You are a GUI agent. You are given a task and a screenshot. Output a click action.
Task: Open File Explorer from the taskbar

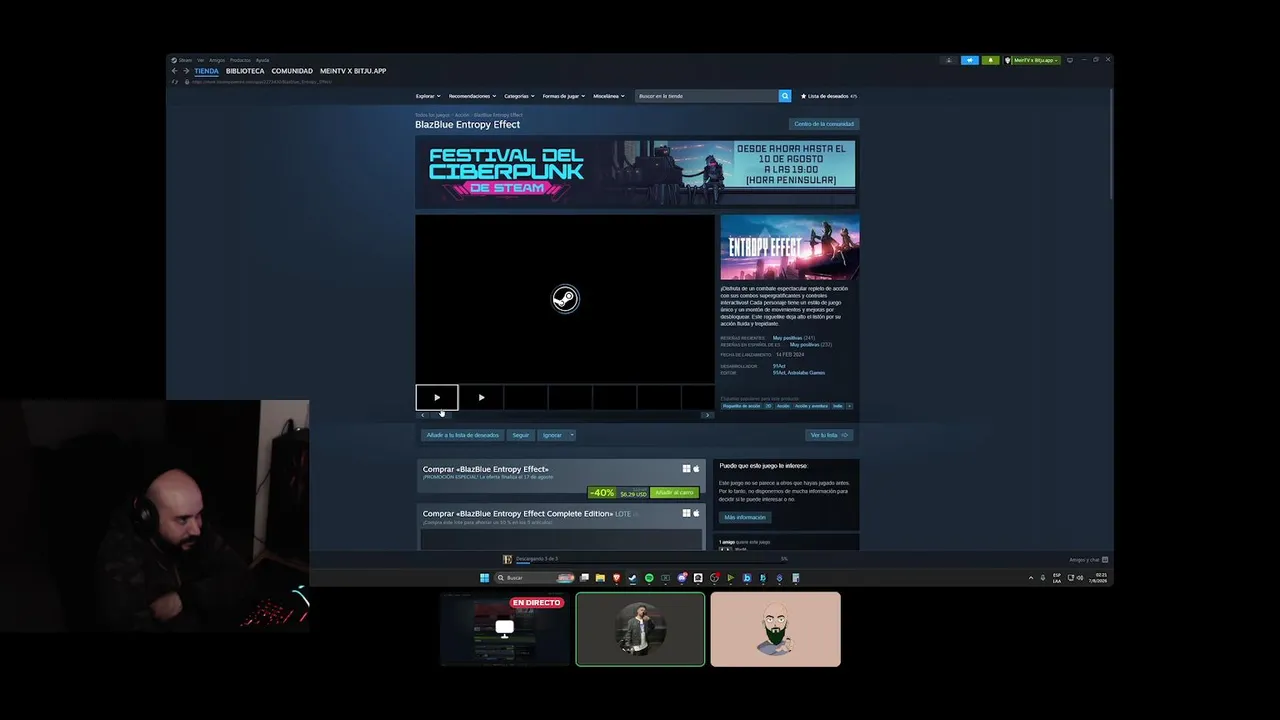pos(600,578)
